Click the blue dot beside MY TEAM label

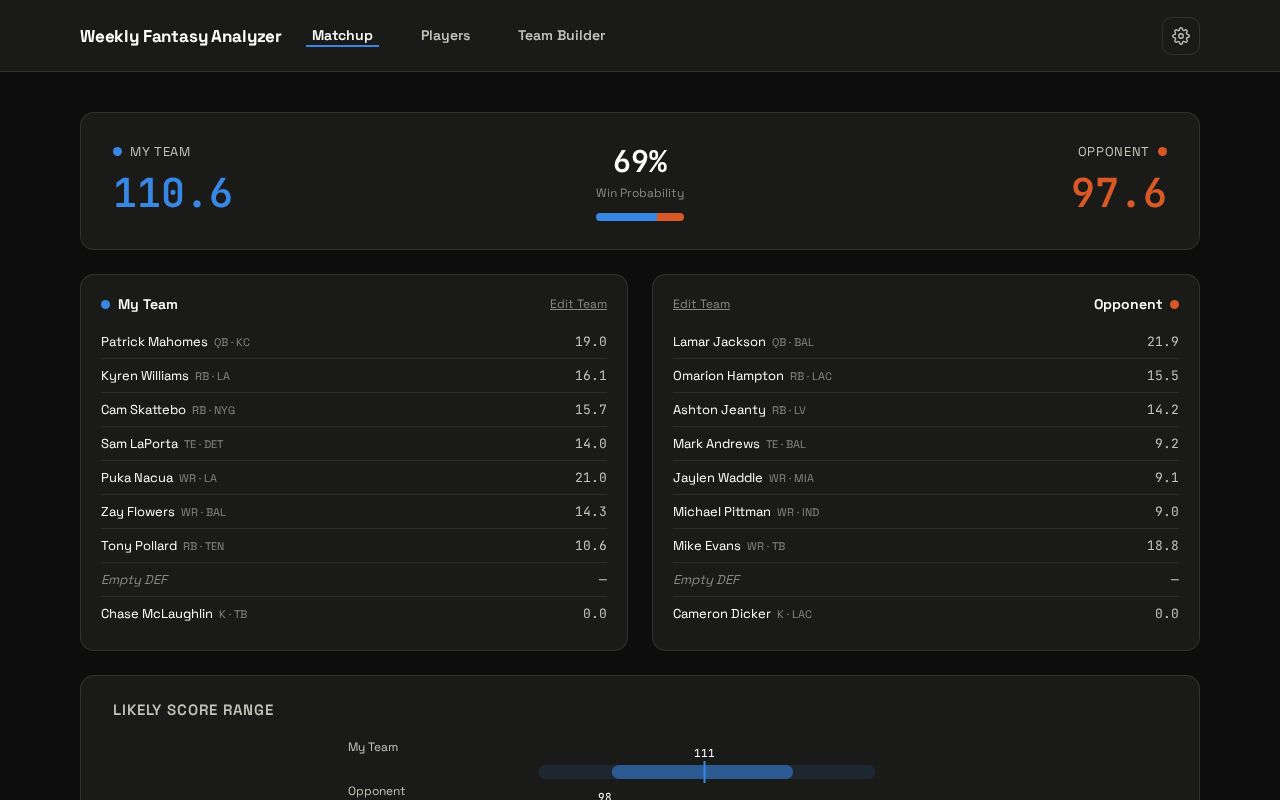pyautogui.click(x=117, y=152)
